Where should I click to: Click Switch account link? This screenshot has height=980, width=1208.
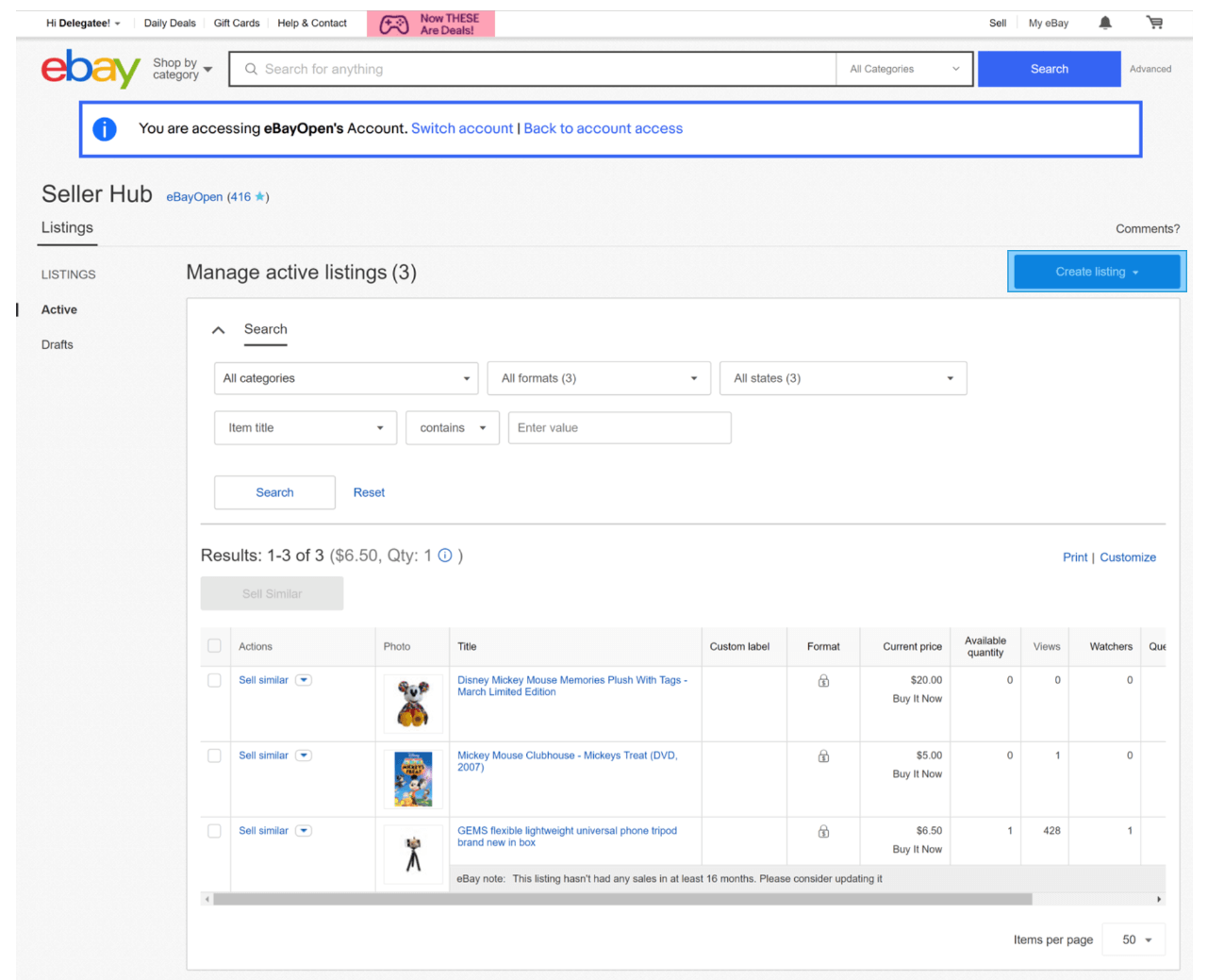[x=462, y=128]
